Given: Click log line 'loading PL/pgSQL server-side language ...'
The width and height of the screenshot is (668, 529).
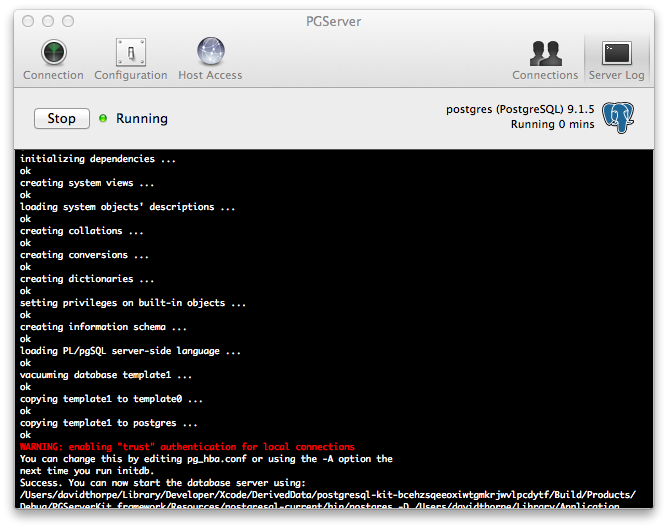Looking at the screenshot, I should [x=130, y=351].
